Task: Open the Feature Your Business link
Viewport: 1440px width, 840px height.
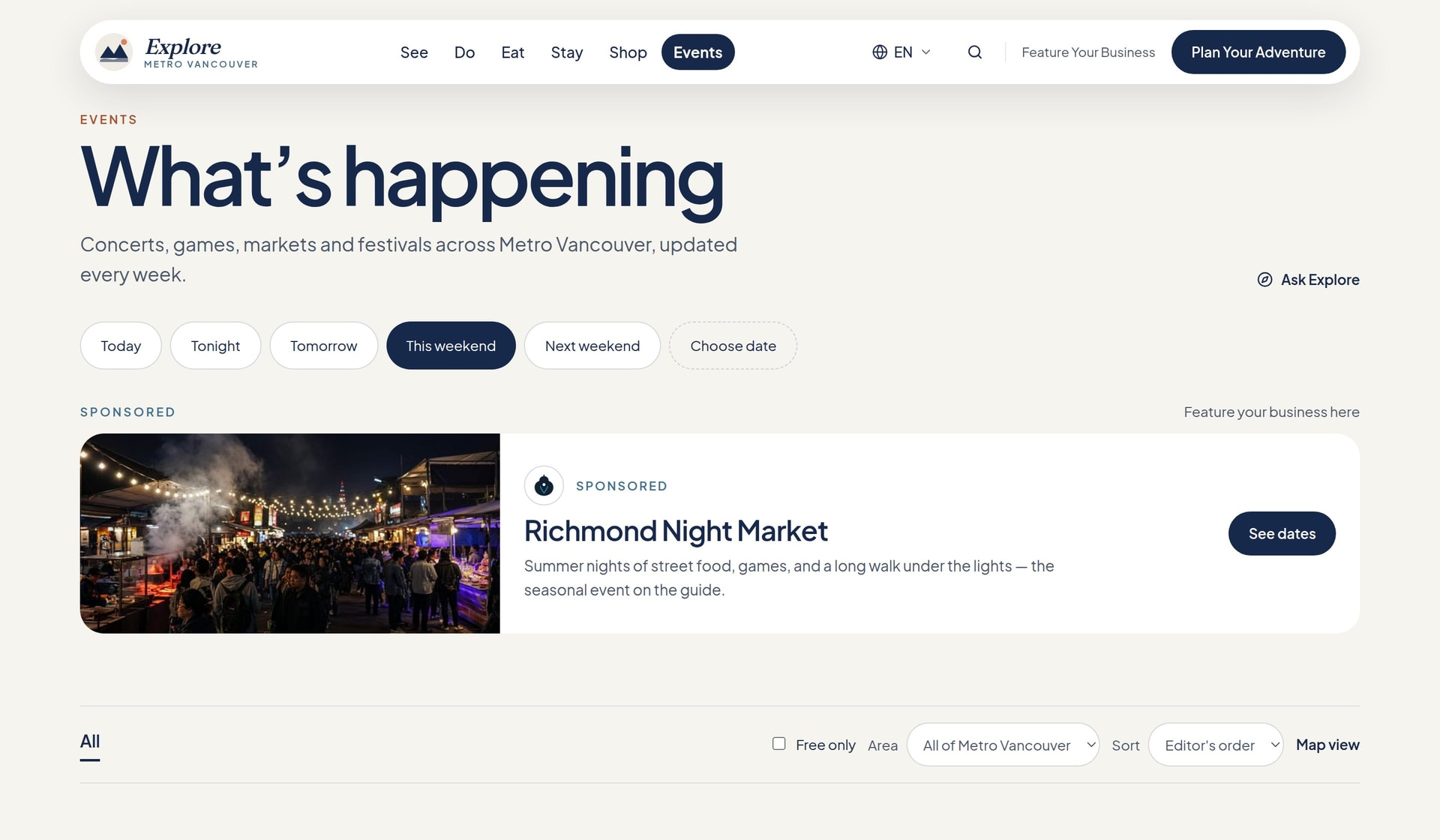Action: (x=1088, y=52)
